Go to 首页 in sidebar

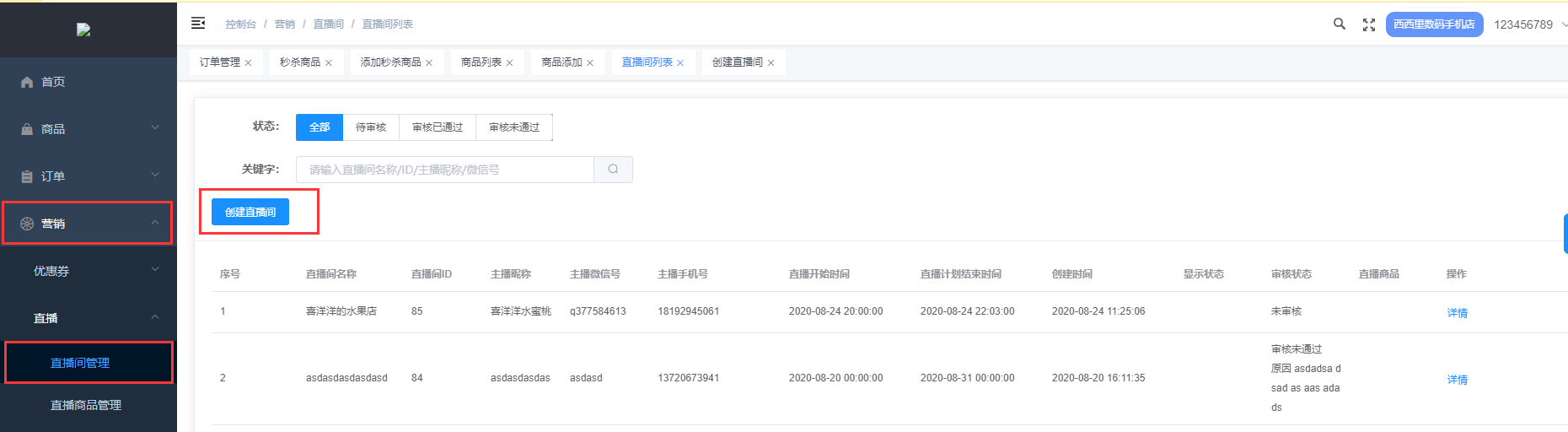click(89, 82)
